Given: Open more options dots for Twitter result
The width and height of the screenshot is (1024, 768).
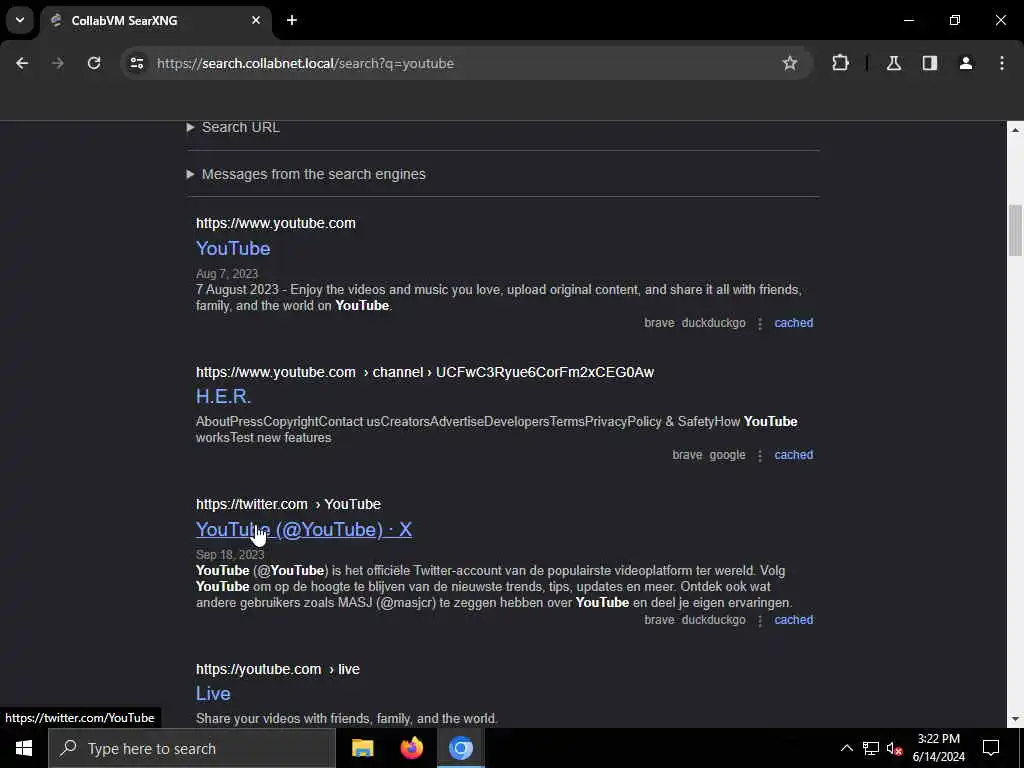Looking at the screenshot, I should click(x=760, y=620).
